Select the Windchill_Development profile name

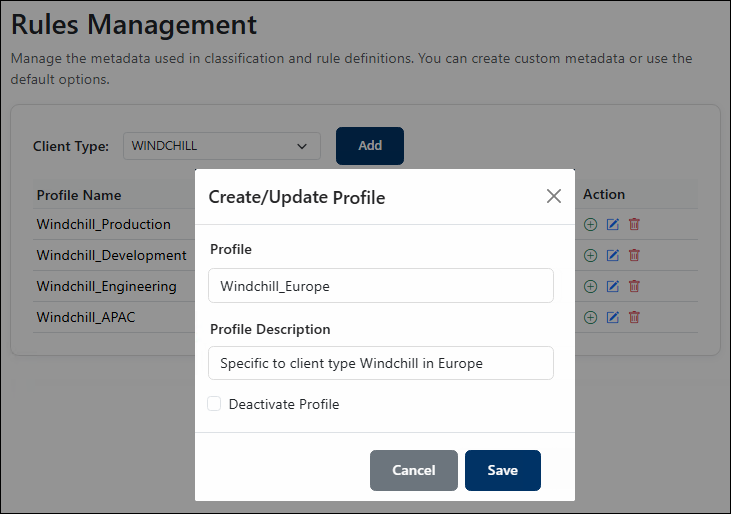coord(111,255)
